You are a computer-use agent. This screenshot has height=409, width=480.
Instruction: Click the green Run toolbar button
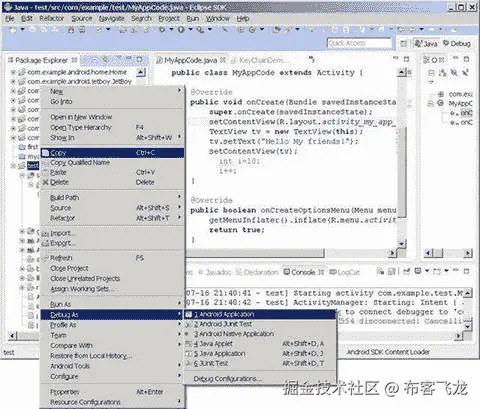click(181, 30)
